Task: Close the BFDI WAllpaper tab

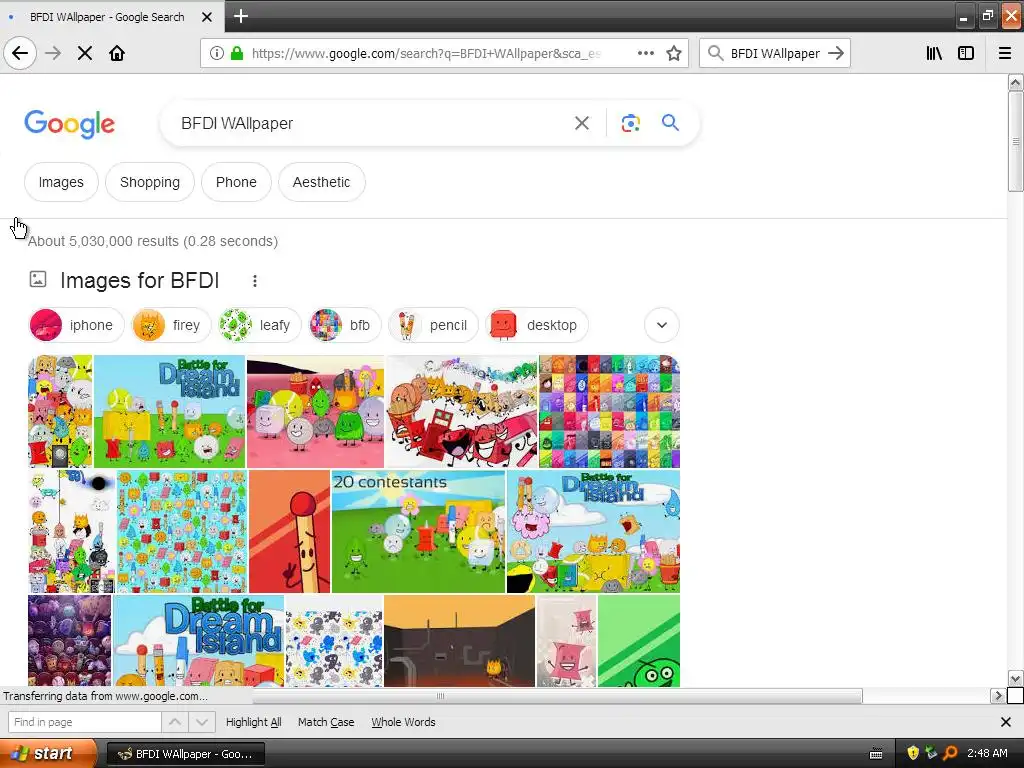Action: (x=207, y=17)
